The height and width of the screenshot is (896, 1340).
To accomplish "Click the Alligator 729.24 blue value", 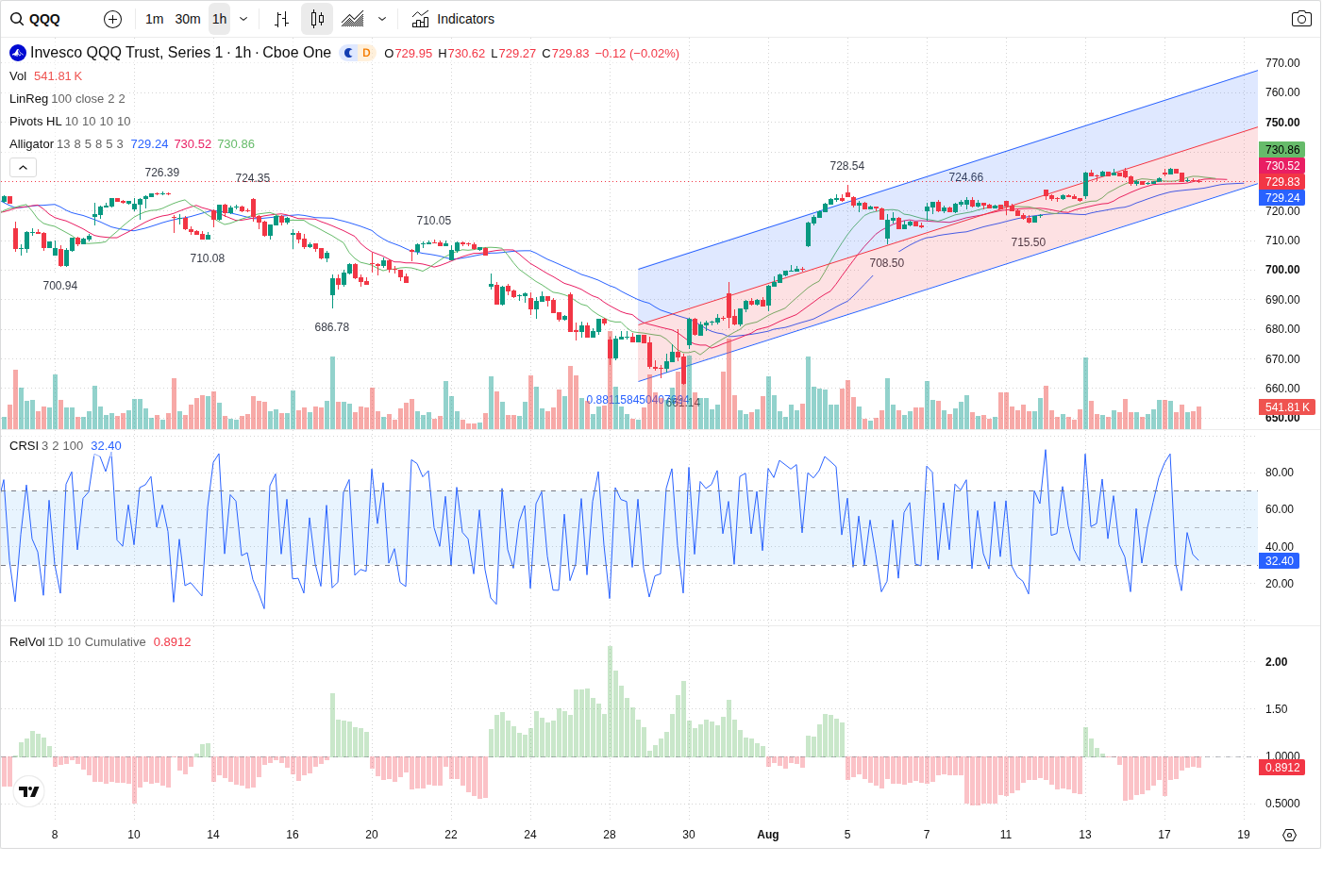I will pos(149,144).
